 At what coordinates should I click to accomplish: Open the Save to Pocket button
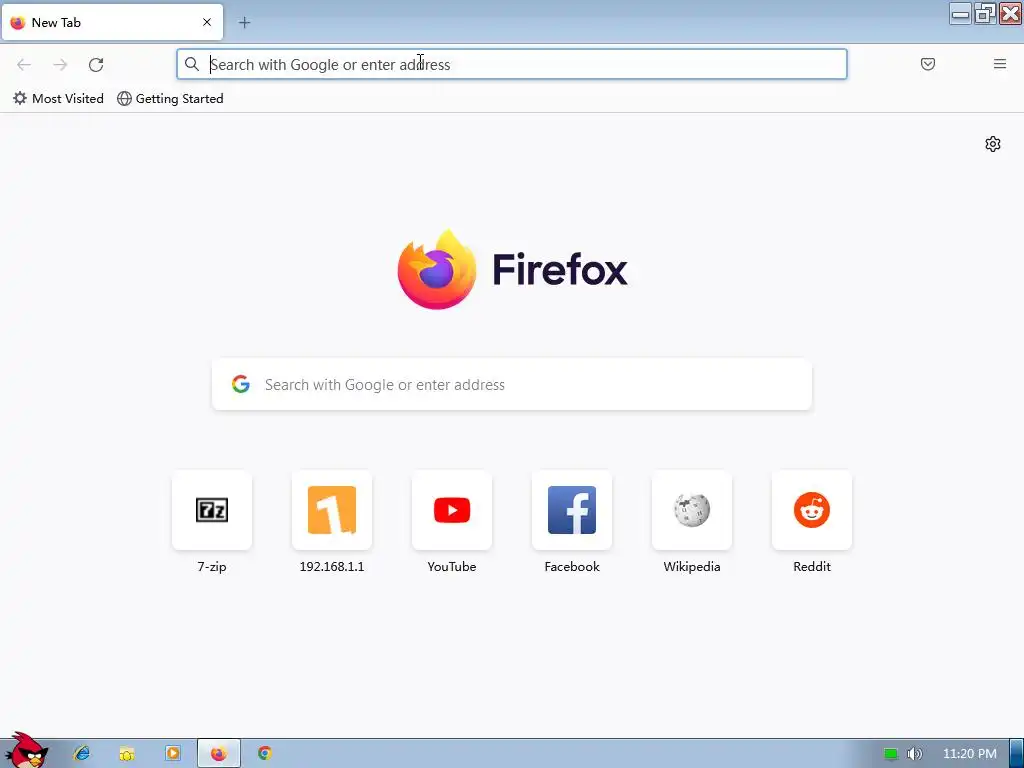[x=927, y=64]
